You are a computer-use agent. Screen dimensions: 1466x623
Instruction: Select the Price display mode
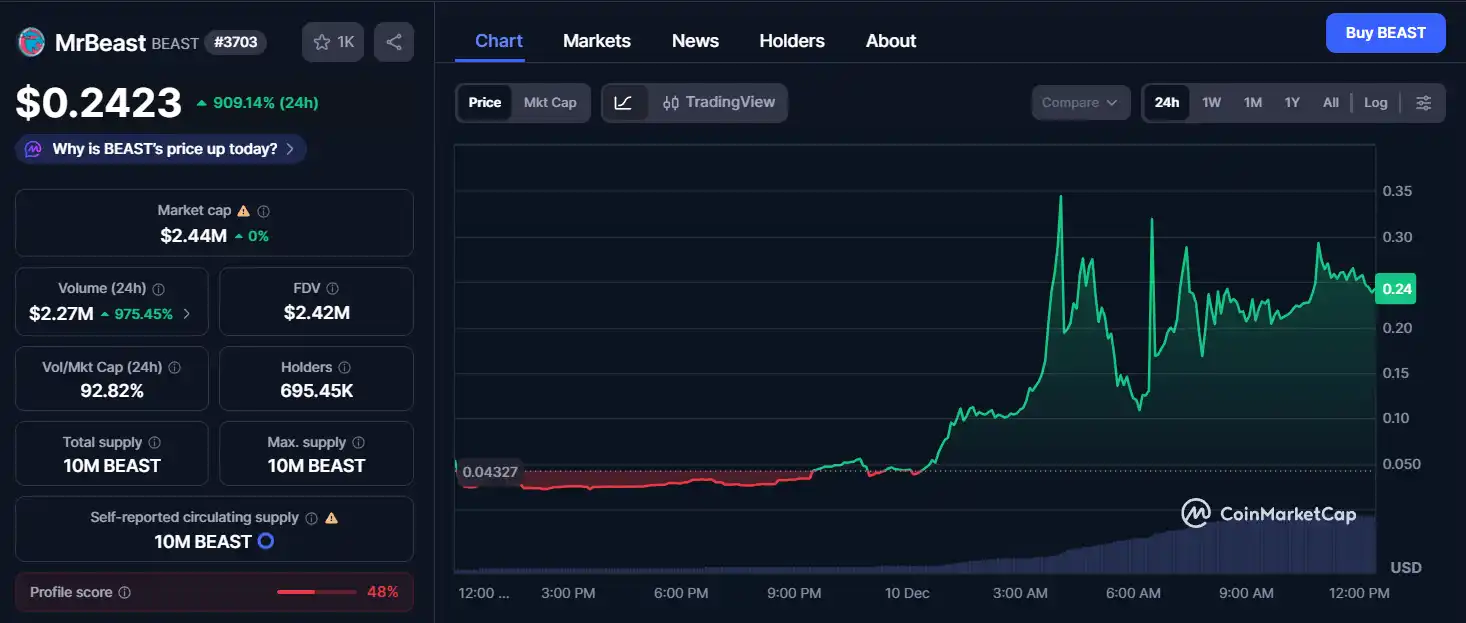point(484,102)
